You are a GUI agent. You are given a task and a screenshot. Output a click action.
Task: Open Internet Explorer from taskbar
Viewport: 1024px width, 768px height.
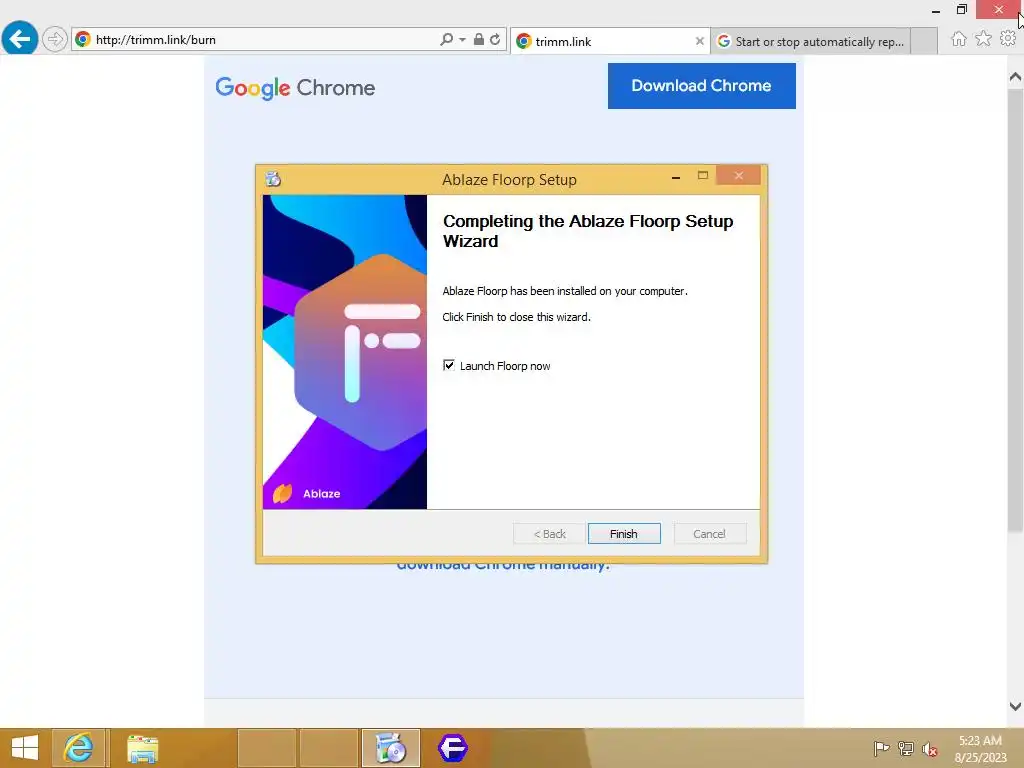[78, 748]
